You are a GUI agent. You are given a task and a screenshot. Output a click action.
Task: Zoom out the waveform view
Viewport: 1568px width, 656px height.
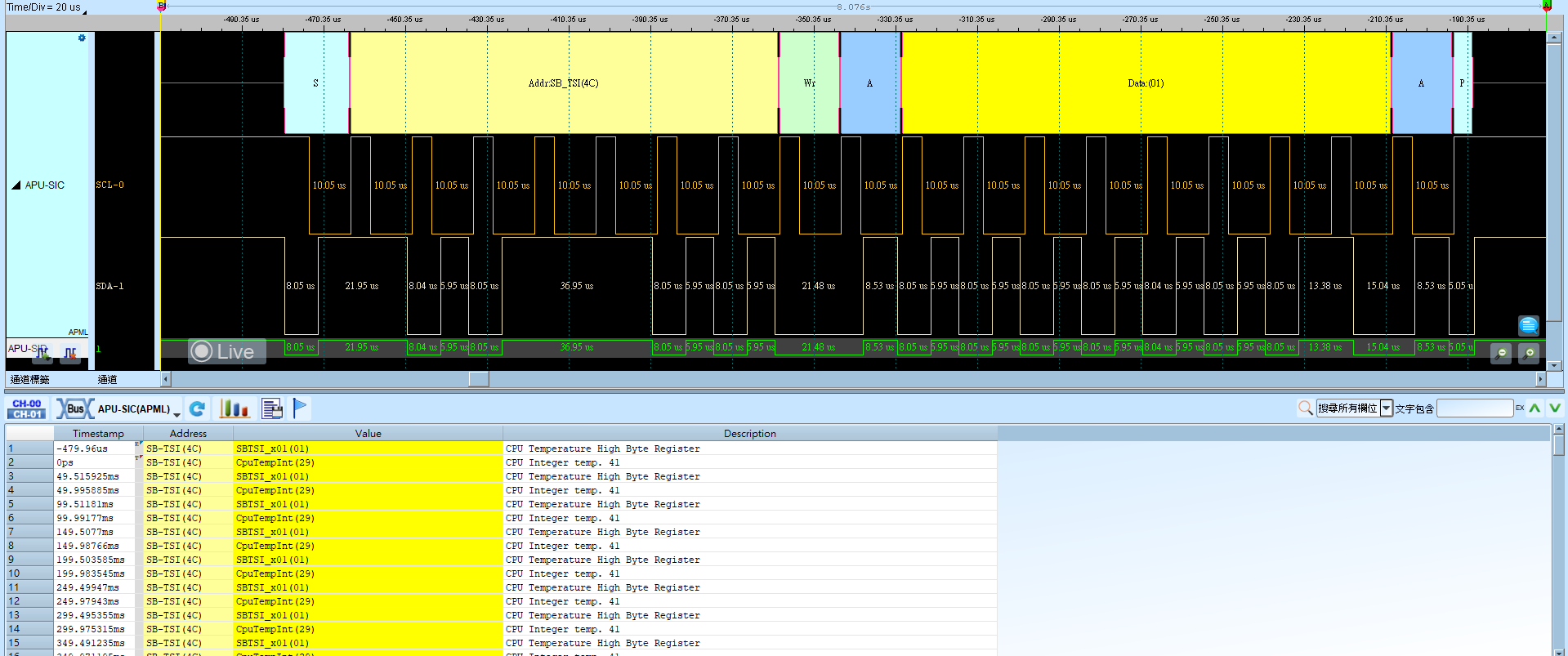pos(1500,353)
